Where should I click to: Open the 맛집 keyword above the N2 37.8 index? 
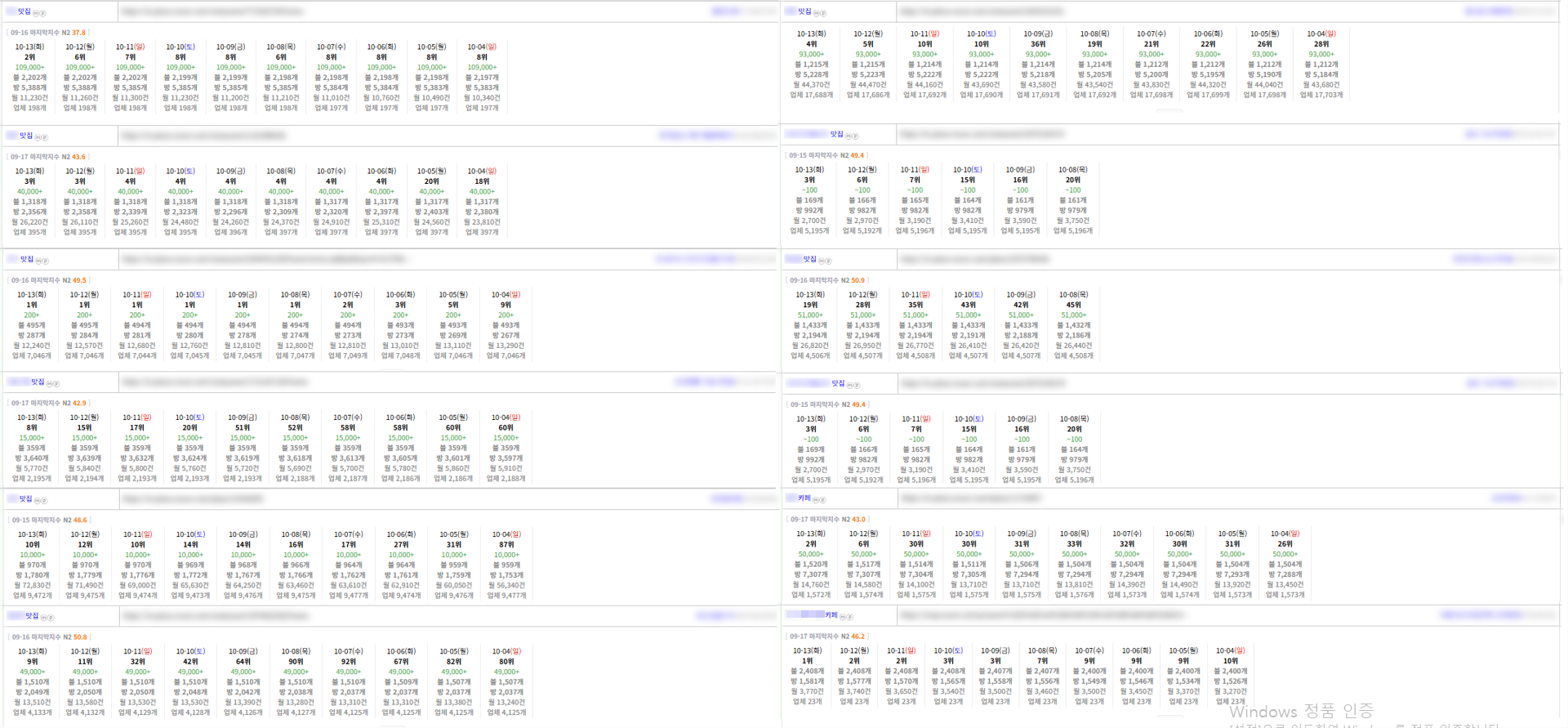click(x=24, y=11)
